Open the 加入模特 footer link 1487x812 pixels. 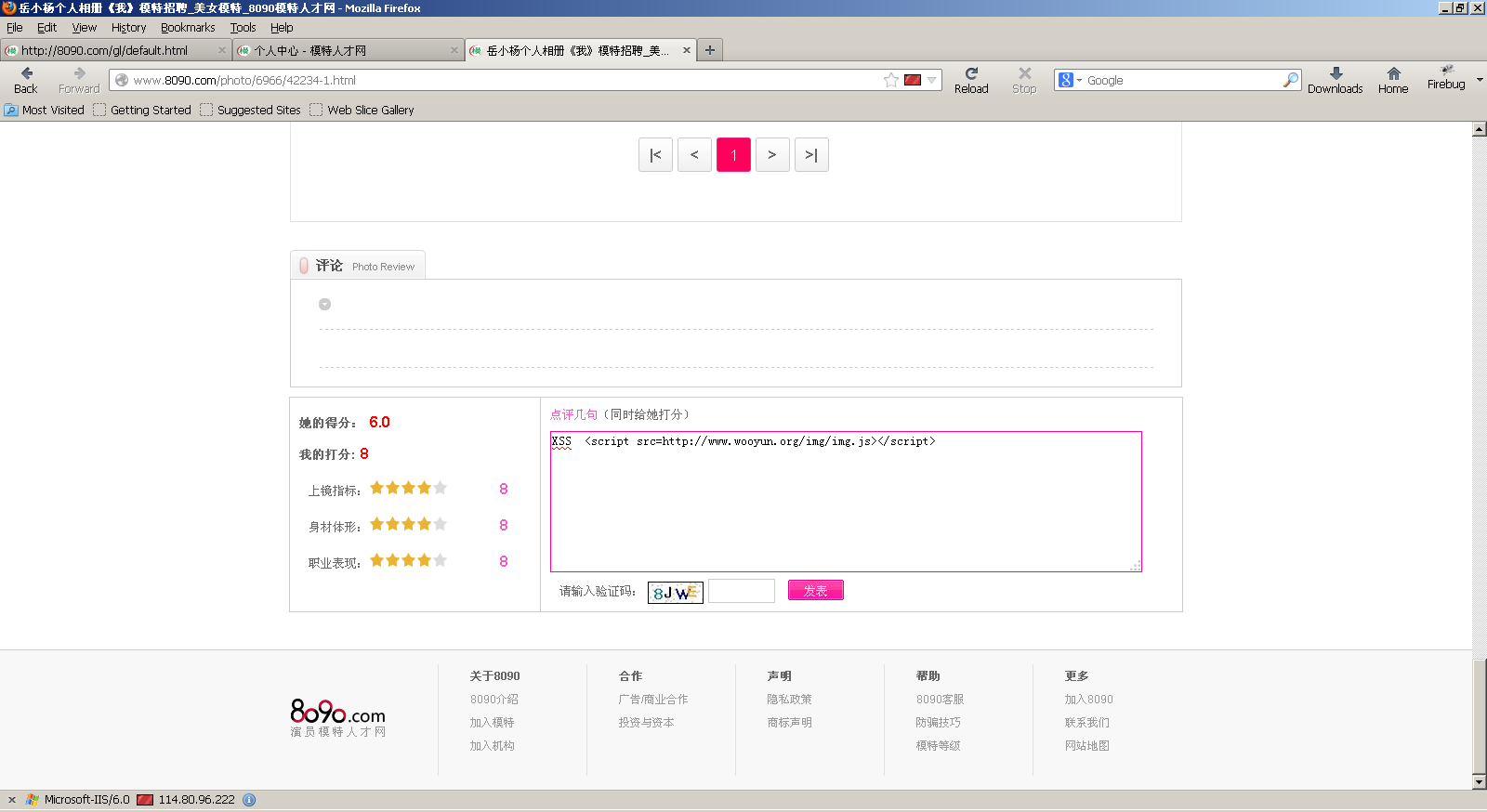tap(492, 723)
